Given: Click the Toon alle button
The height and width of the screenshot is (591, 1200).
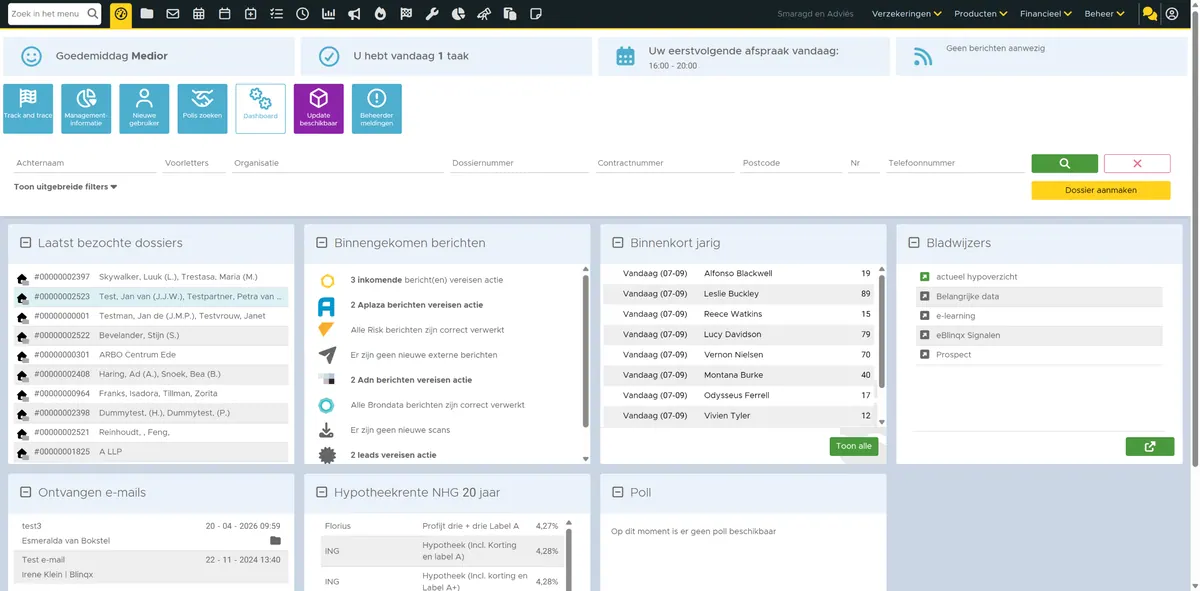Looking at the screenshot, I should [854, 446].
